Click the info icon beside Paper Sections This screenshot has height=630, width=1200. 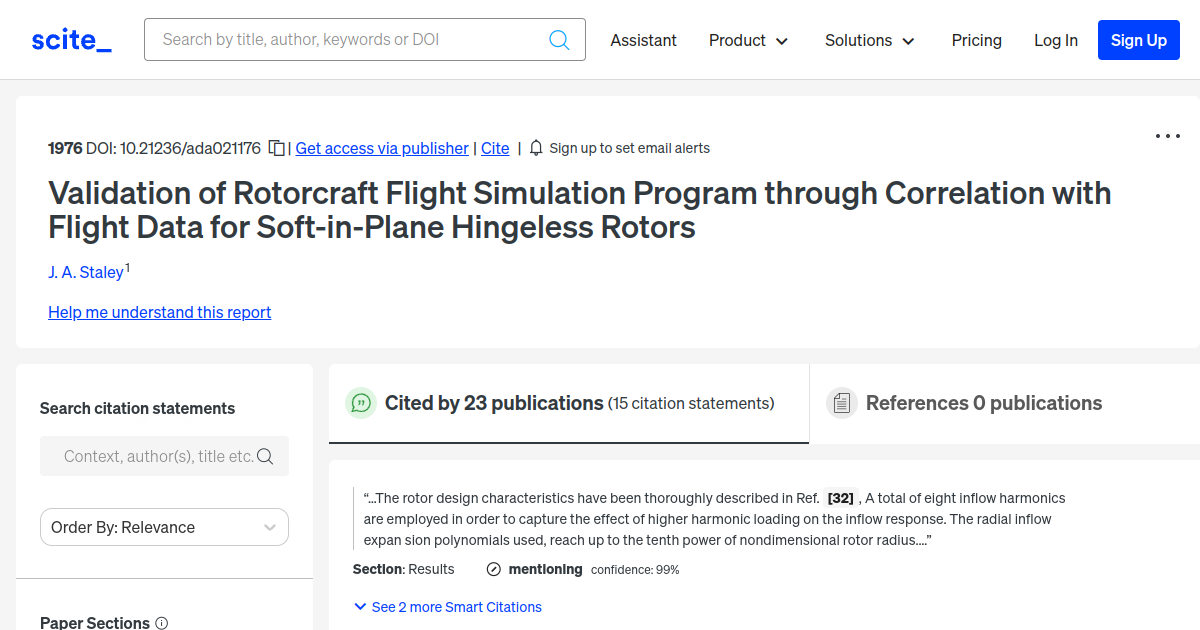coord(161,623)
